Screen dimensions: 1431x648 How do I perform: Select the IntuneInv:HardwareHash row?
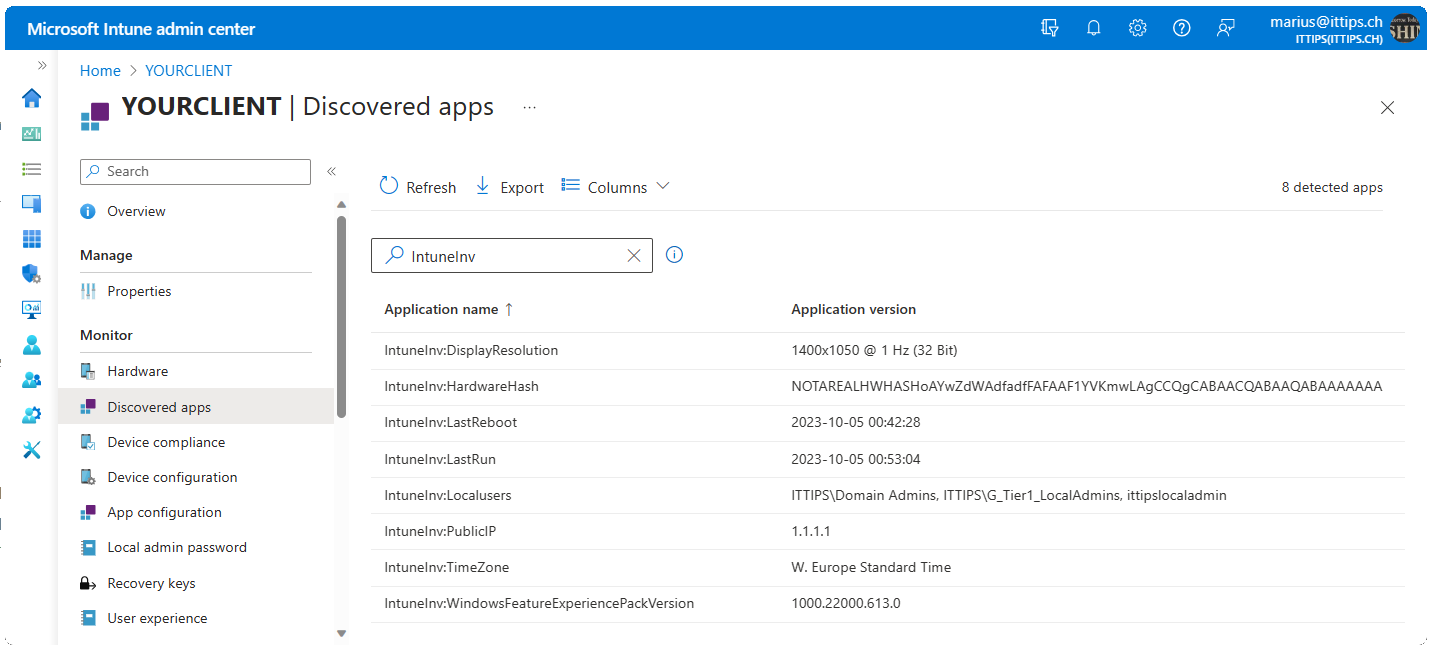point(887,387)
